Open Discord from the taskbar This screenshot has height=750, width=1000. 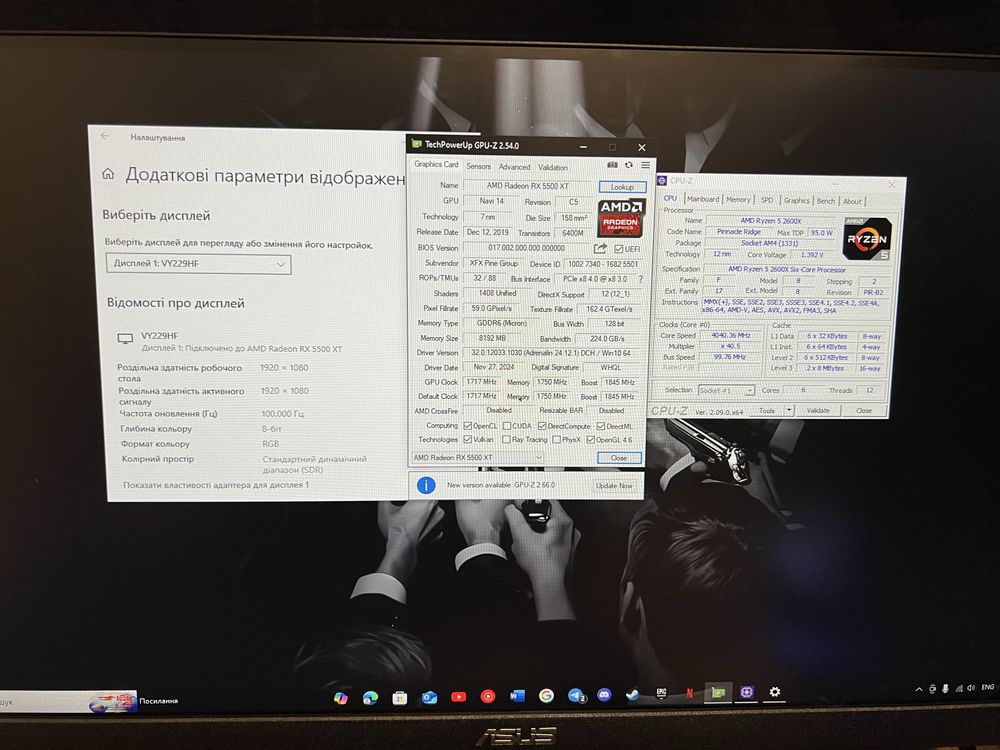click(604, 695)
